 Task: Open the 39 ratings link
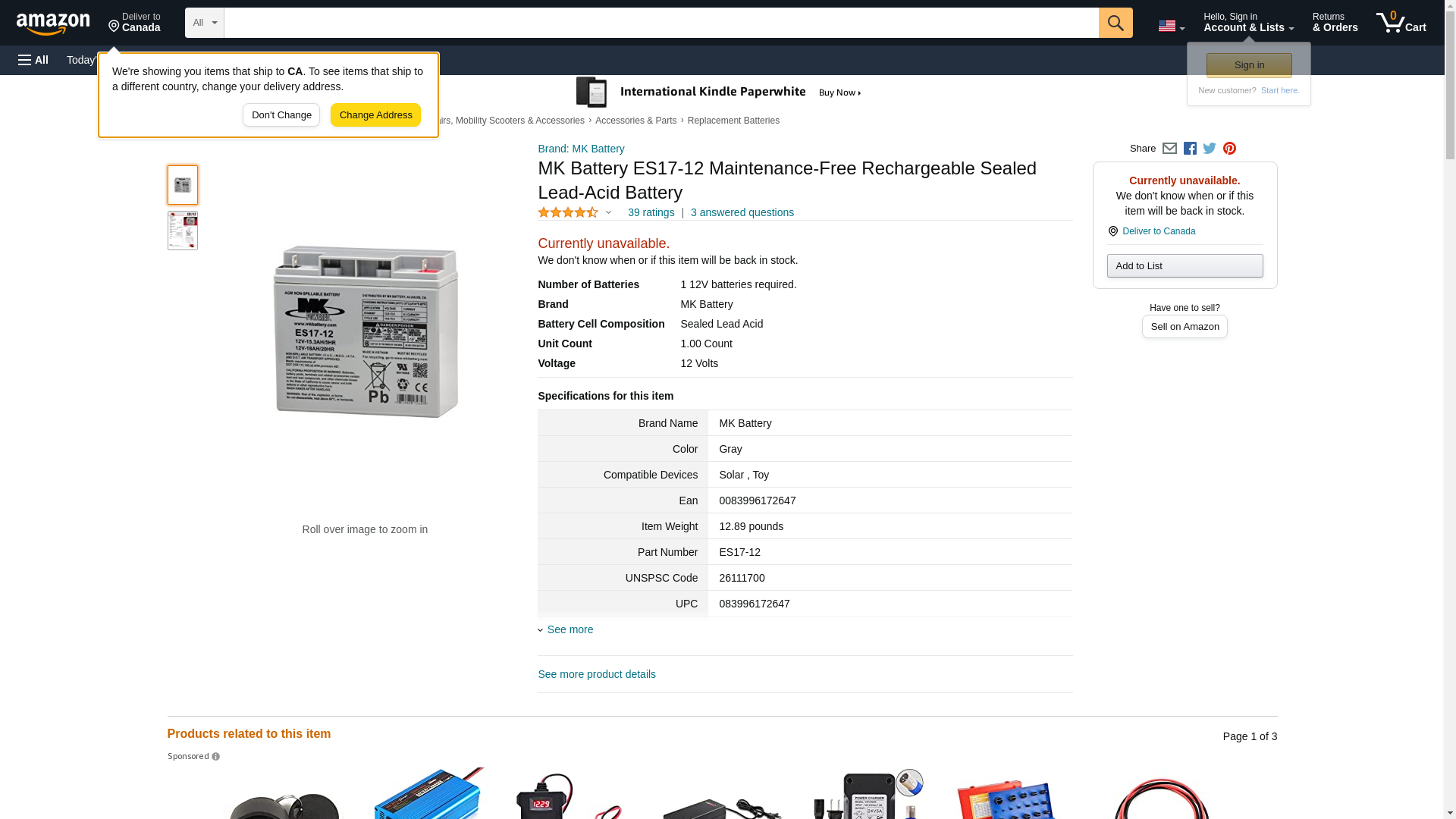pos(651,213)
